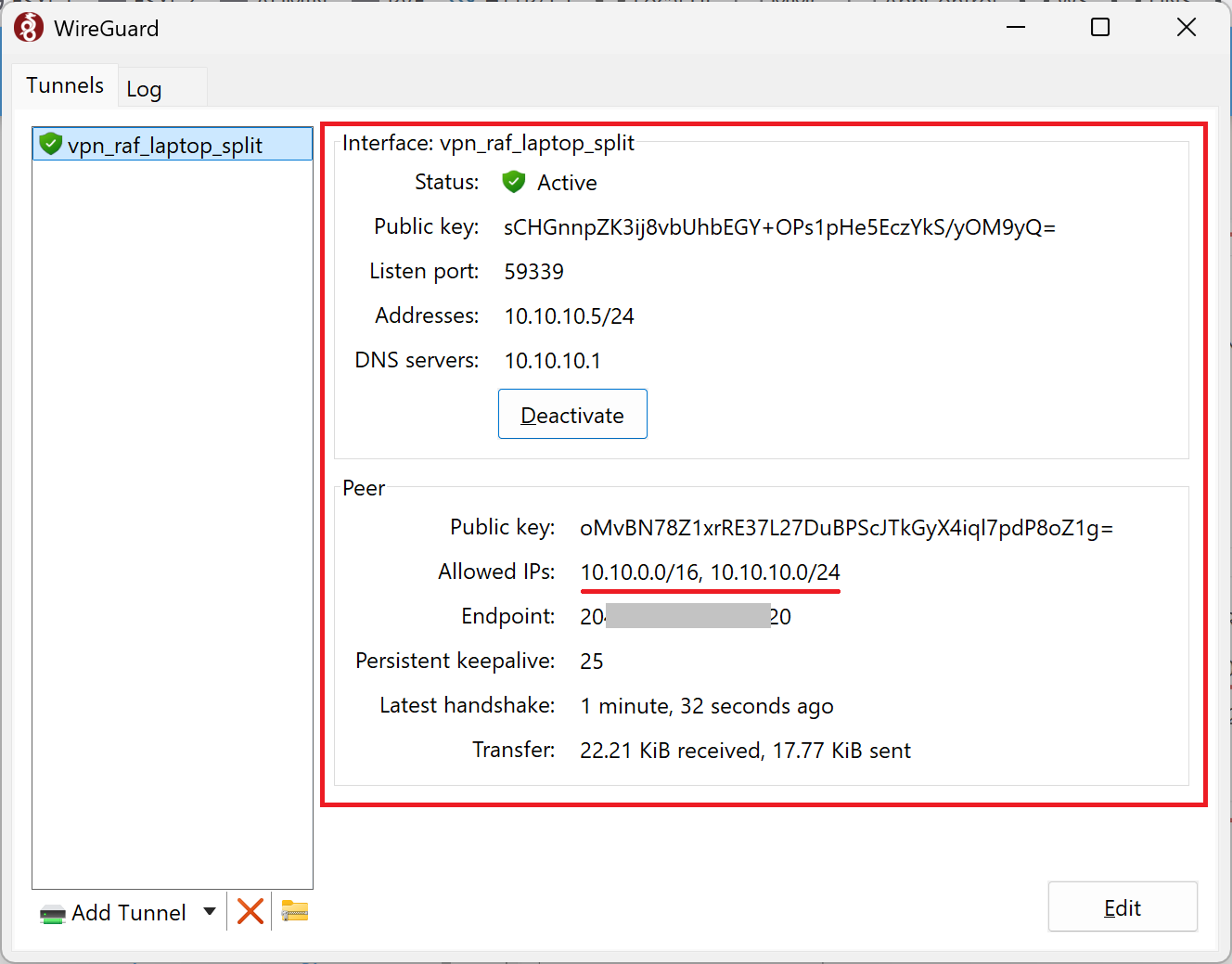Close the WireGuard window
Screen dimensions: 1232x964
tap(1187, 27)
